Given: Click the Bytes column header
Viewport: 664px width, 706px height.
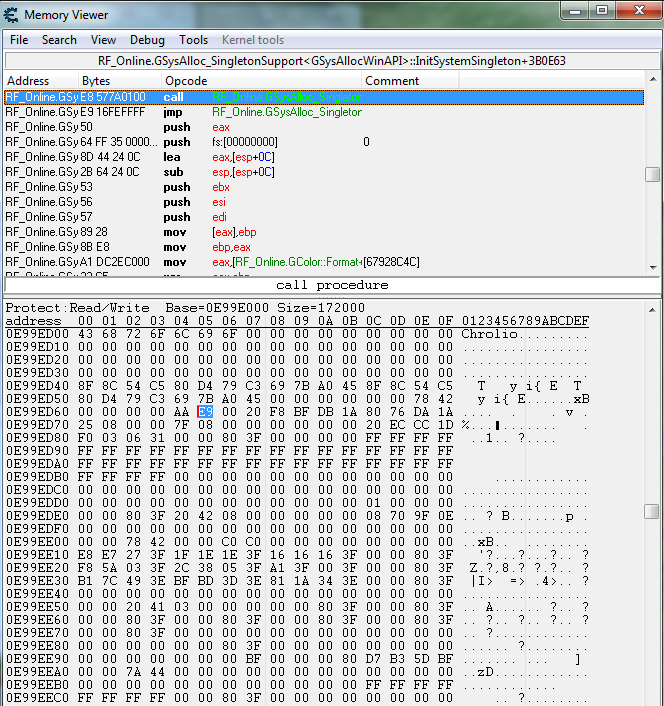Looking at the screenshot, I should point(120,81).
